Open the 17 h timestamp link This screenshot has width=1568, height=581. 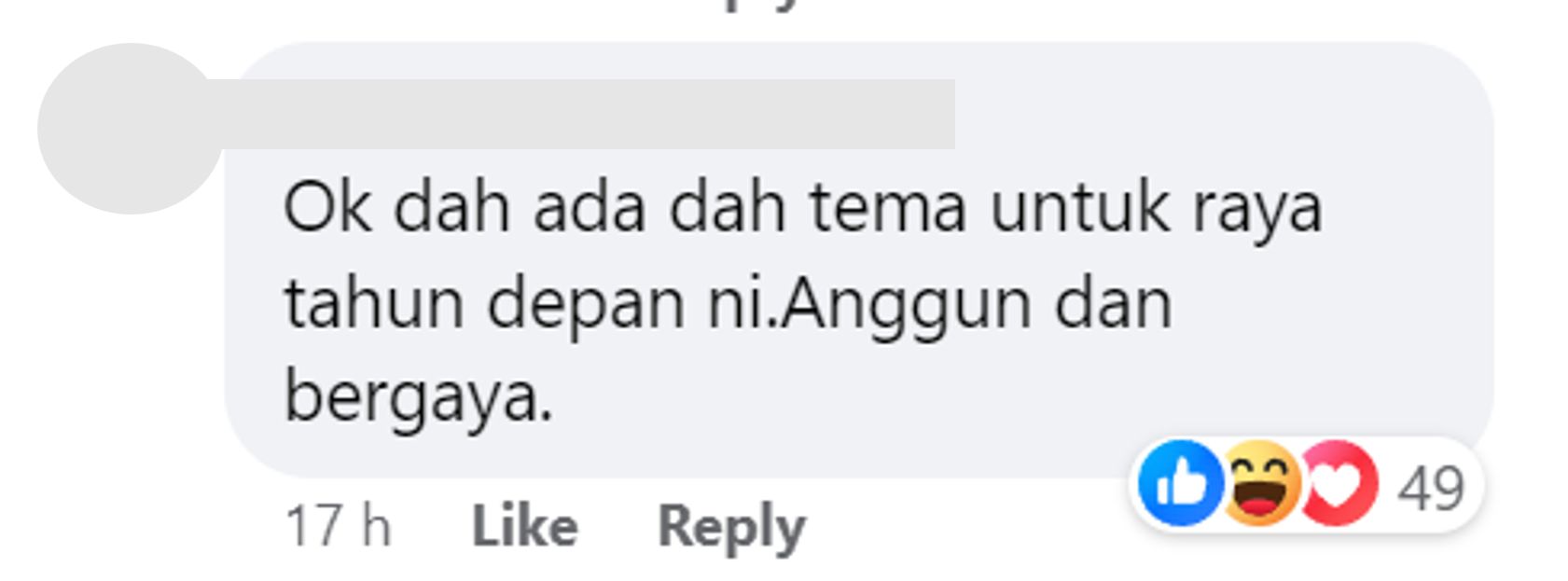click(338, 527)
